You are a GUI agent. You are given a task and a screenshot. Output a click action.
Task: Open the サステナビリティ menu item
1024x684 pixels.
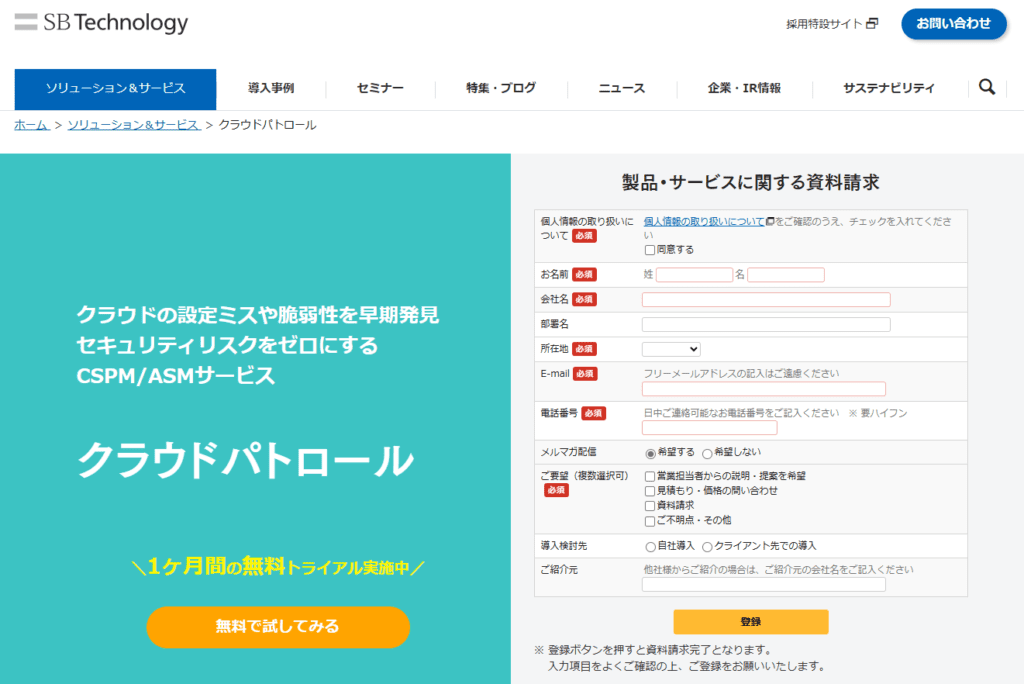889,88
